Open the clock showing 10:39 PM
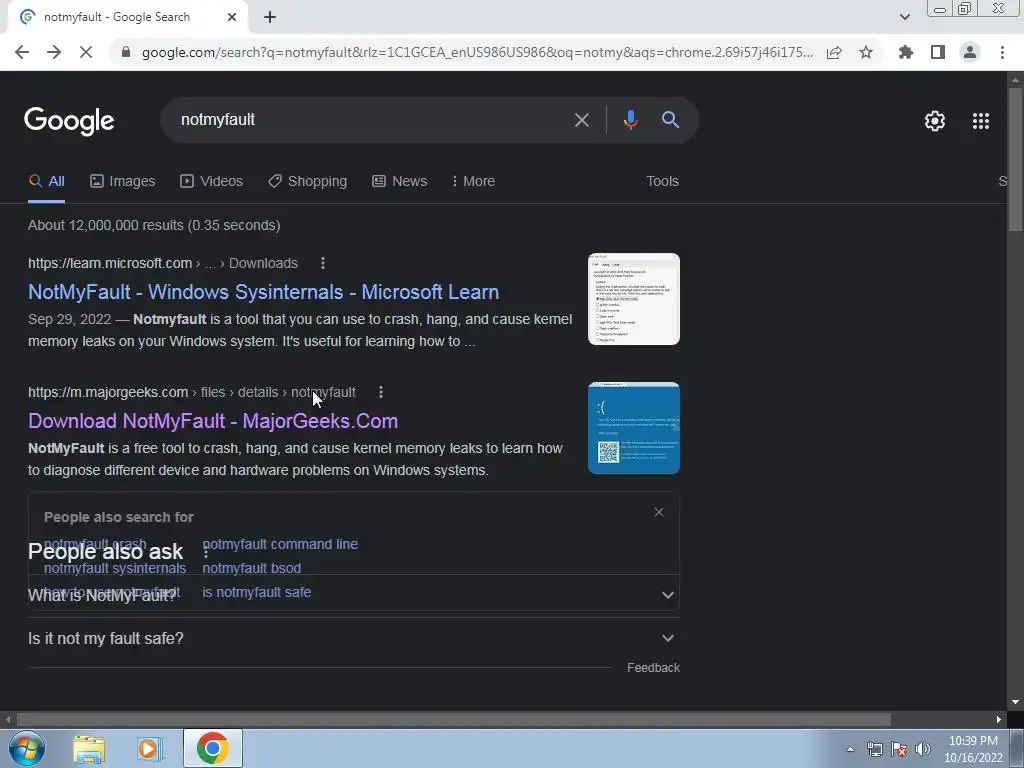Viewport: 1024px width, 768px height. [x=973, y=749]
